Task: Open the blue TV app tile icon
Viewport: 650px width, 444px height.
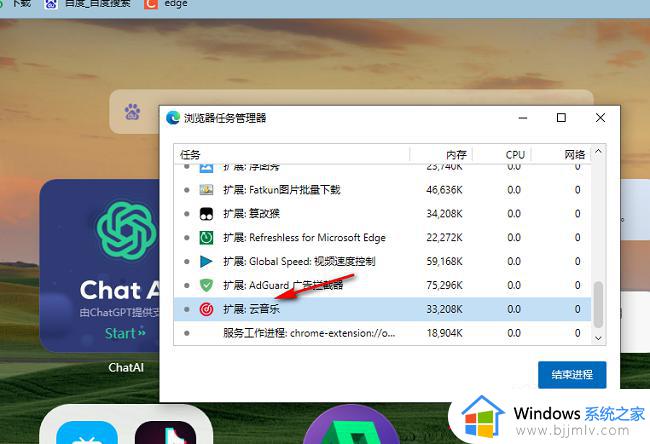Action: tap(87, 432)
